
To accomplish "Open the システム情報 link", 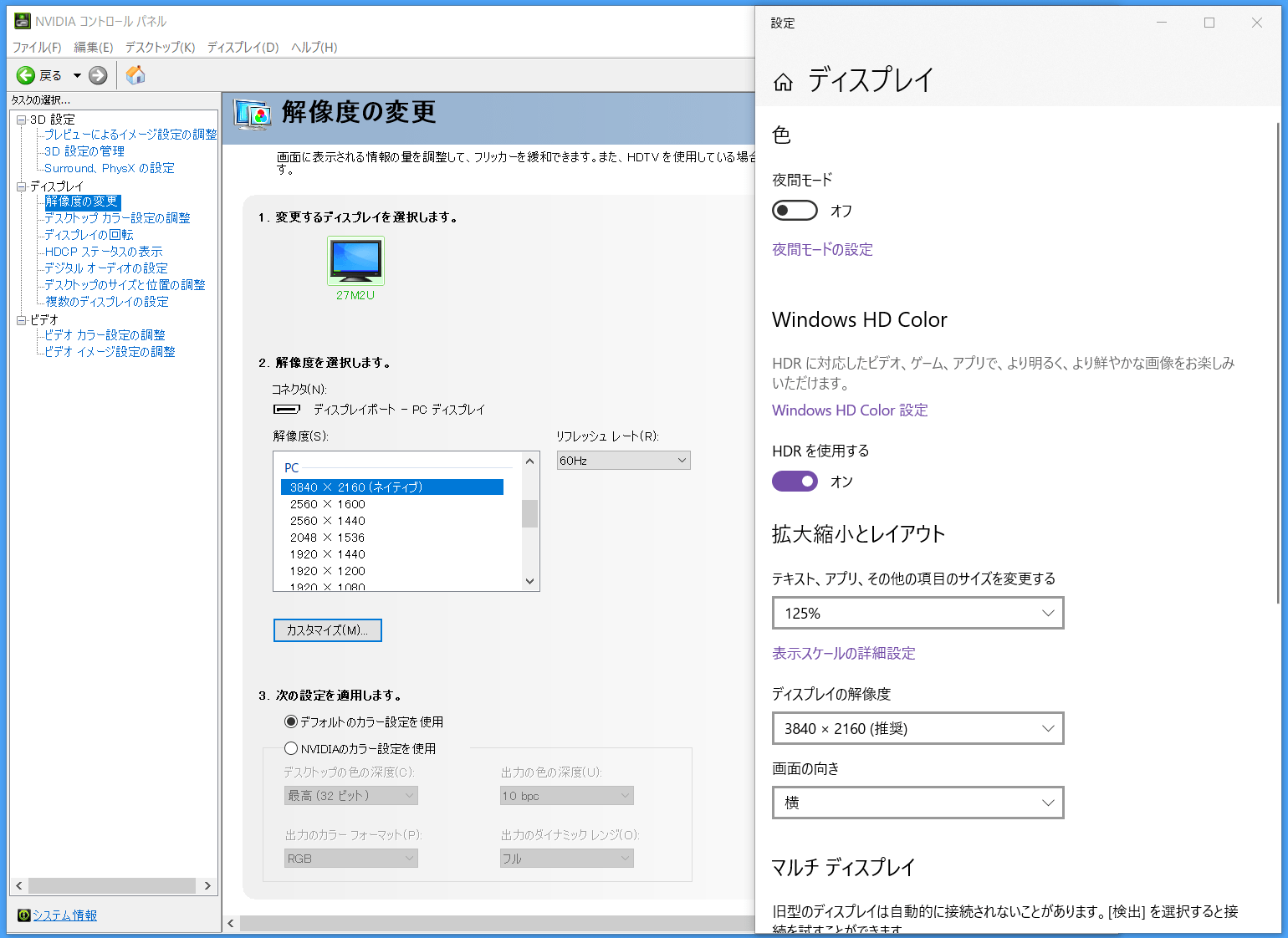I will click(x=65, y=915).
